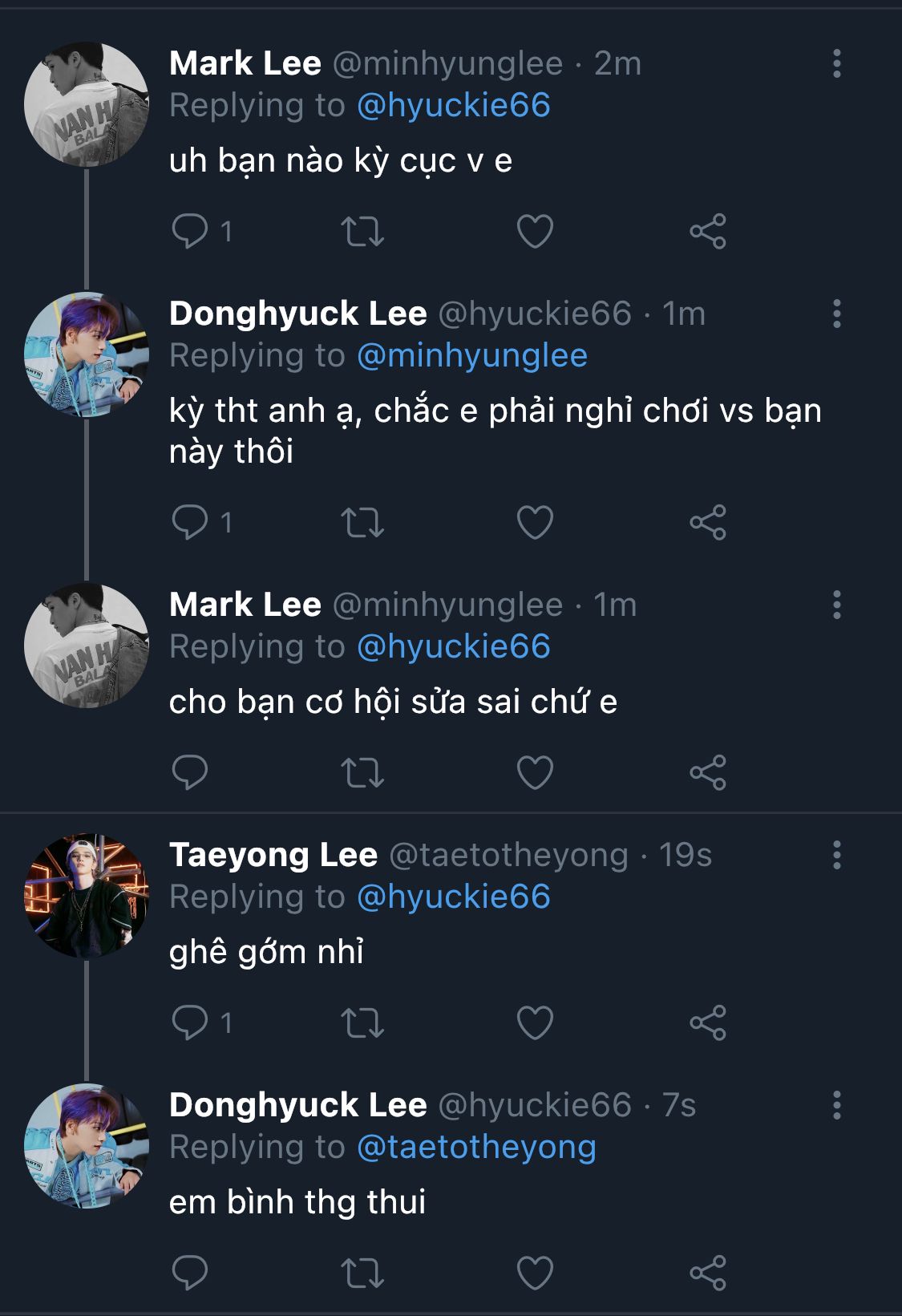Viewport: 902px width, 1316px height.
Task: Reply to Mark Lee's 'uh bạn nào' tweet
Action: (190, 231)
